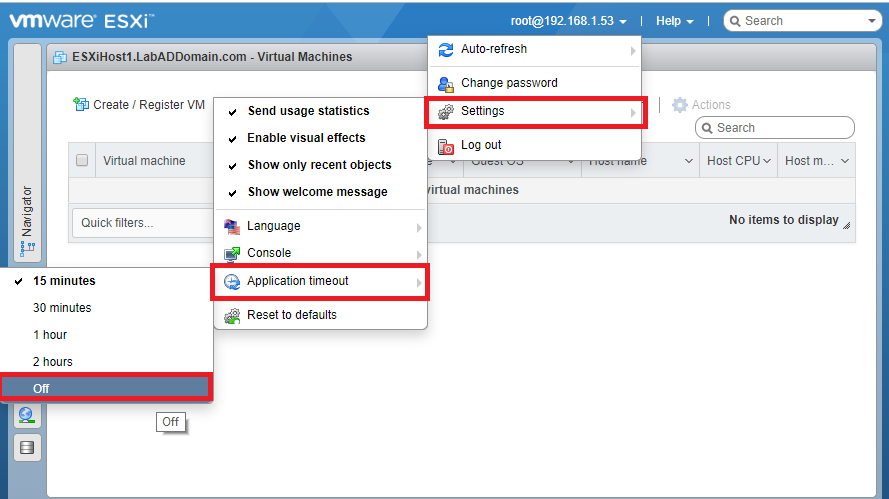Viewport: 889px width, 499px height.
Task: Click the Create / Register VM icon
Action: click(x=82, y=104)
